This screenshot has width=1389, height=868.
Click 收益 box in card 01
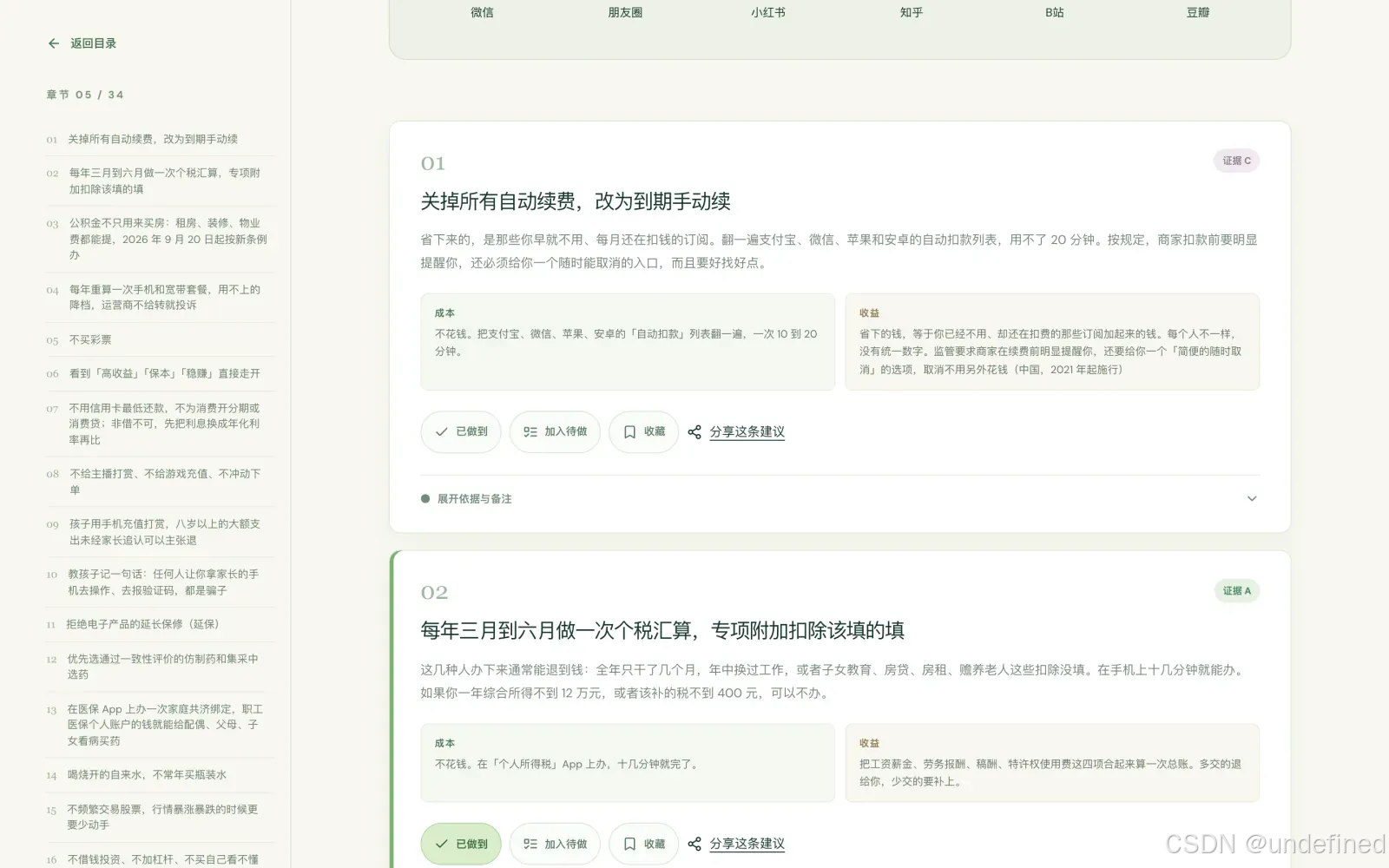click(x=1052, y=342)
